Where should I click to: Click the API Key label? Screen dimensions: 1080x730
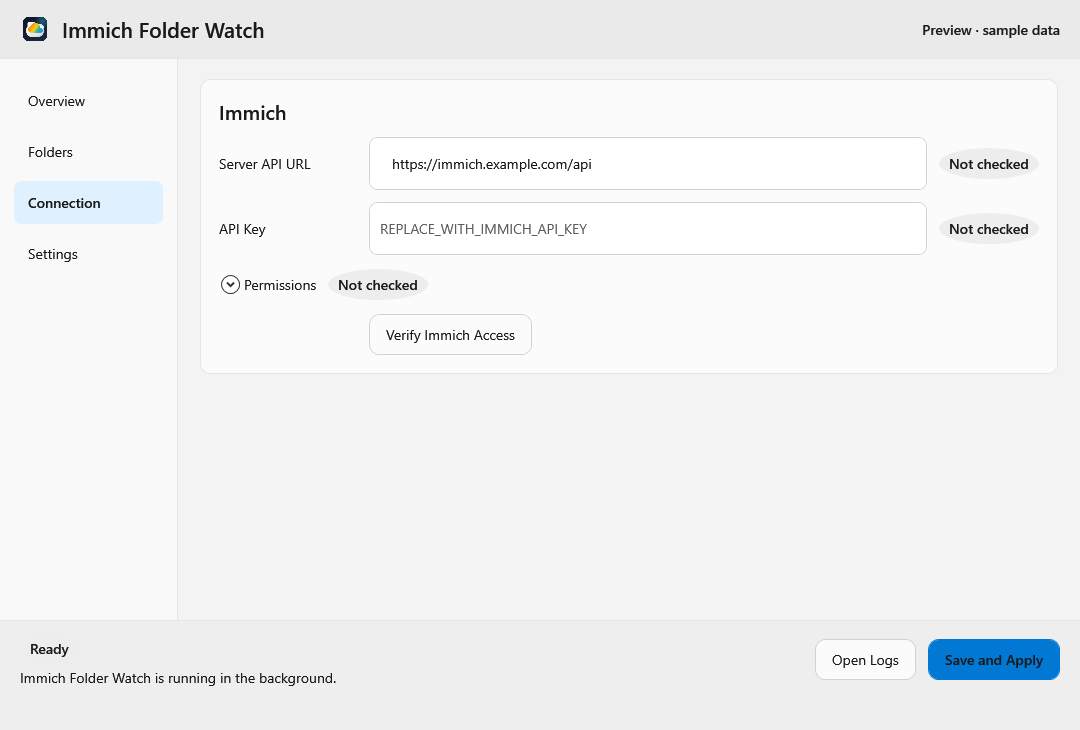point(242,229)
